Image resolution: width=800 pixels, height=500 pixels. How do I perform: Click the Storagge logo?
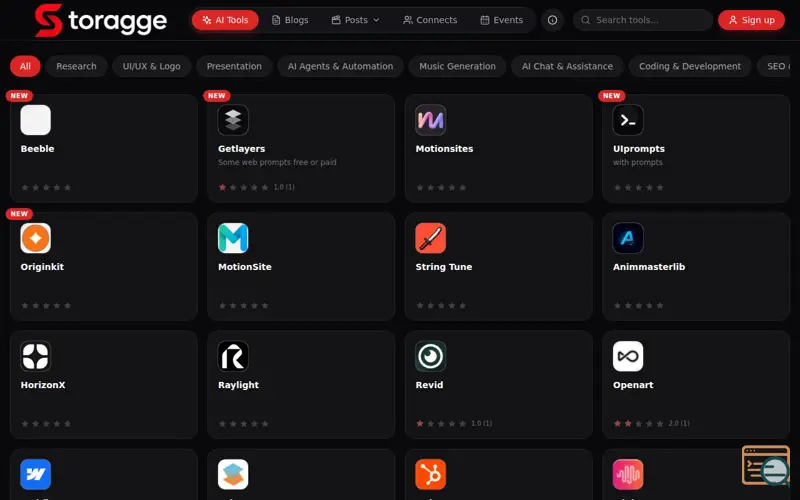click(101, 20)
